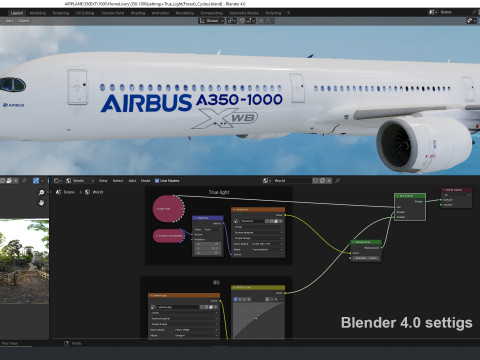
Task: Click the World datablock name field
Action: pyautogui.click(x=292, y=181)
